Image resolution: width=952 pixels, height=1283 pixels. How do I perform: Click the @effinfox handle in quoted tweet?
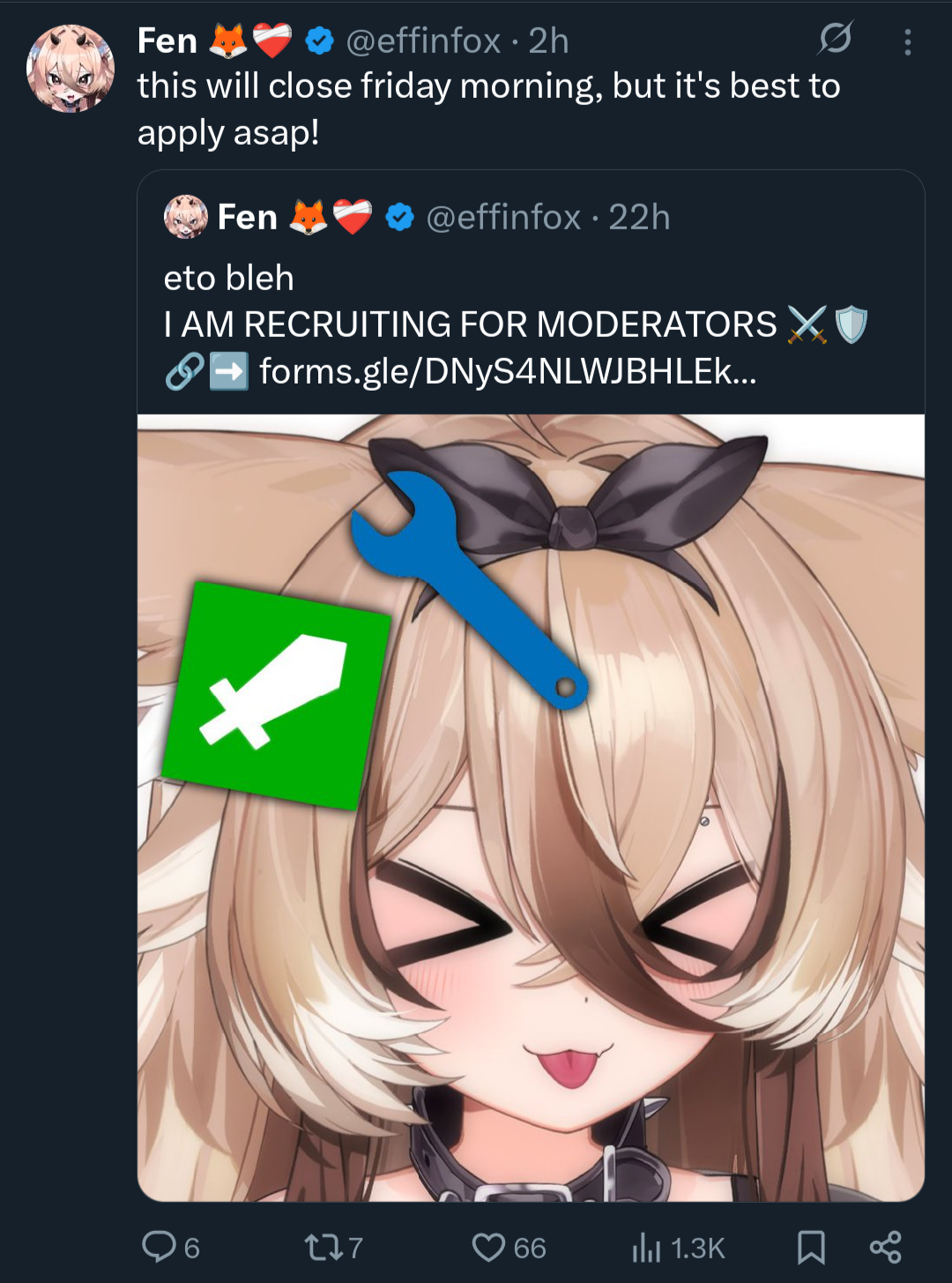point(503,217)
